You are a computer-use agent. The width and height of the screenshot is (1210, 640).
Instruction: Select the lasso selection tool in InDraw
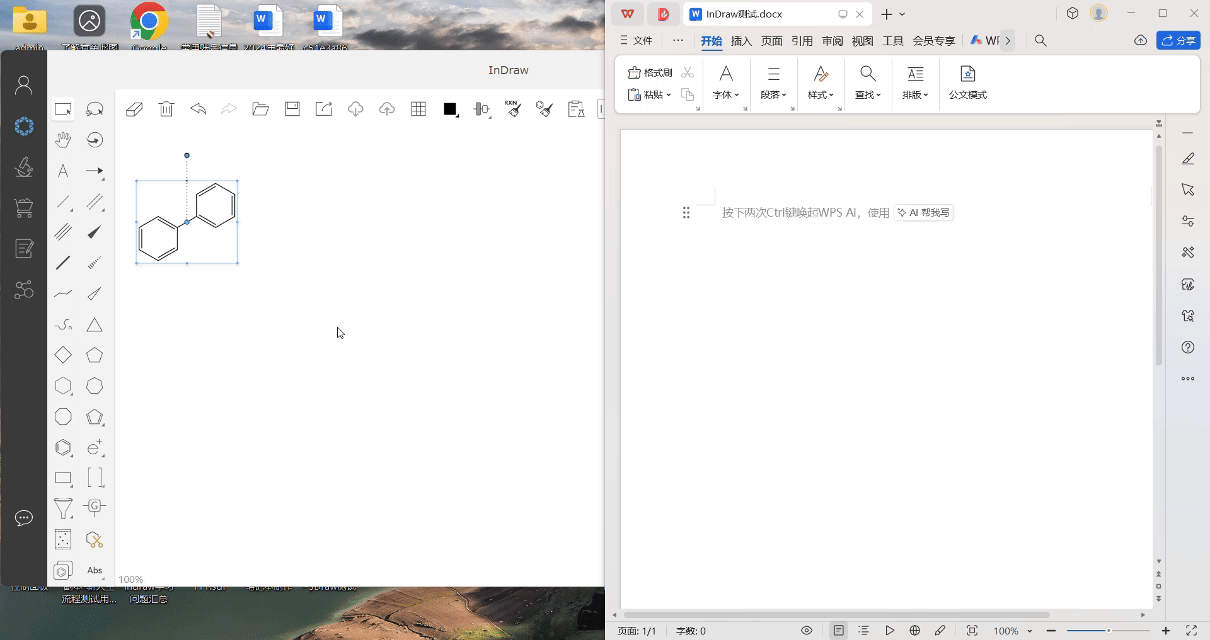pos(95,109)
